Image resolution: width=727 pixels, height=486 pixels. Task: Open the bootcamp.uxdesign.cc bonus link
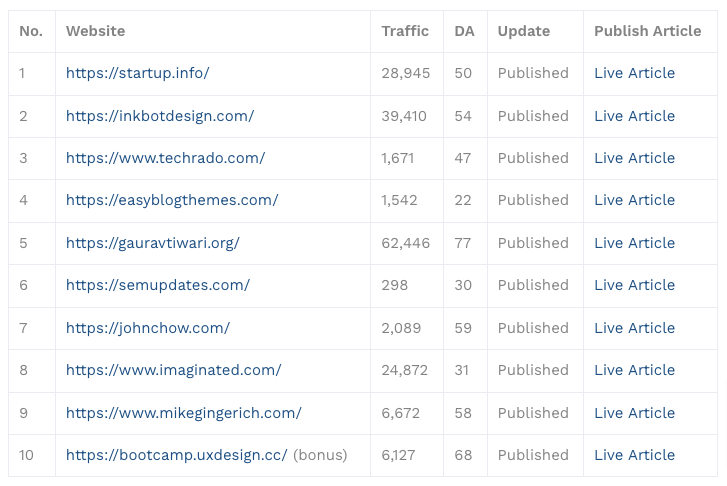coord(177,455)
